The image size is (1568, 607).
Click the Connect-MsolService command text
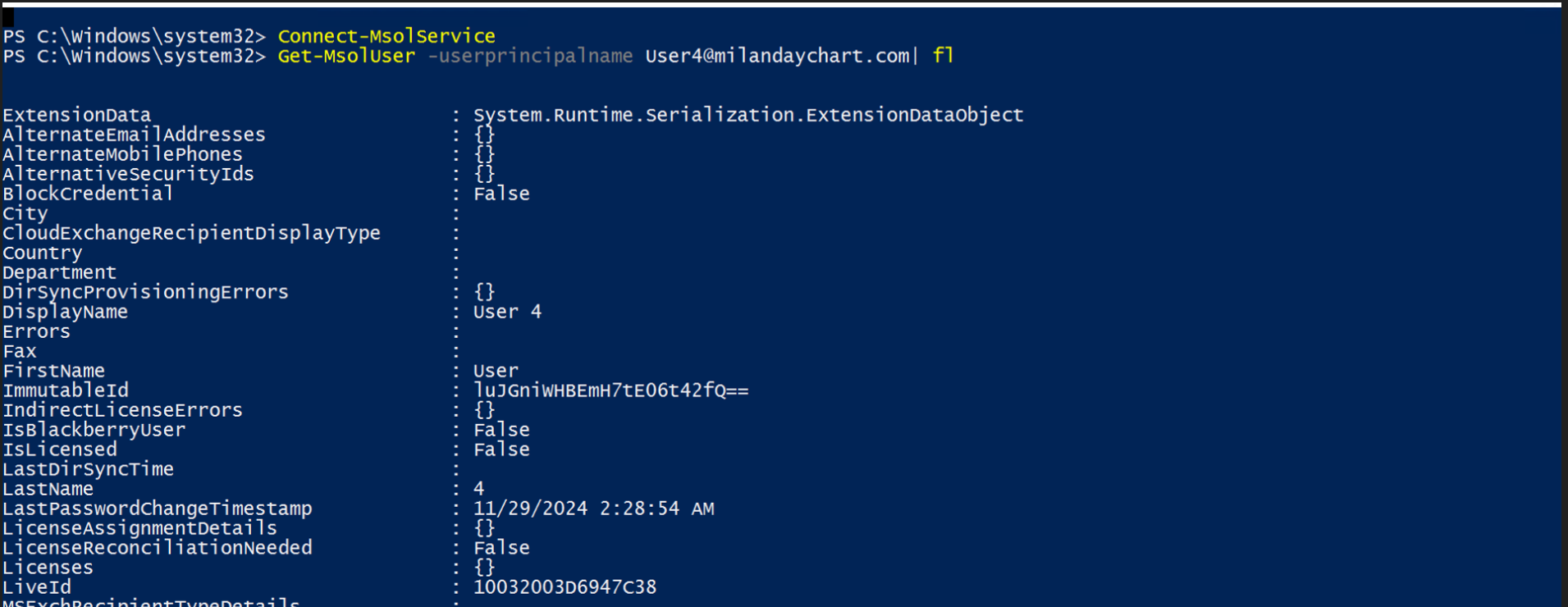pyautogui.click(x=386, y=37)
